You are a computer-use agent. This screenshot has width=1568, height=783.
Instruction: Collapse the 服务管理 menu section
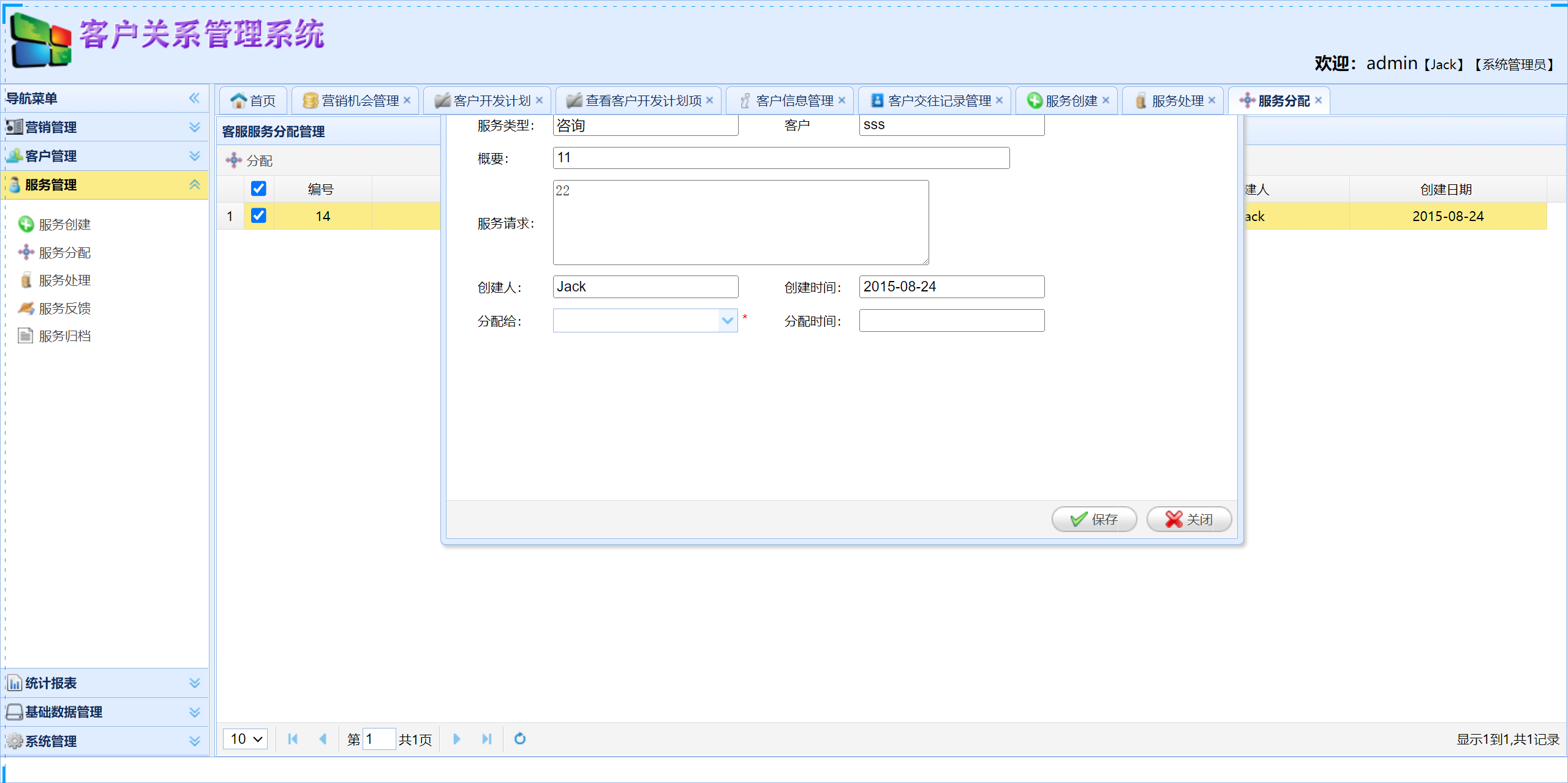(195, 185)
